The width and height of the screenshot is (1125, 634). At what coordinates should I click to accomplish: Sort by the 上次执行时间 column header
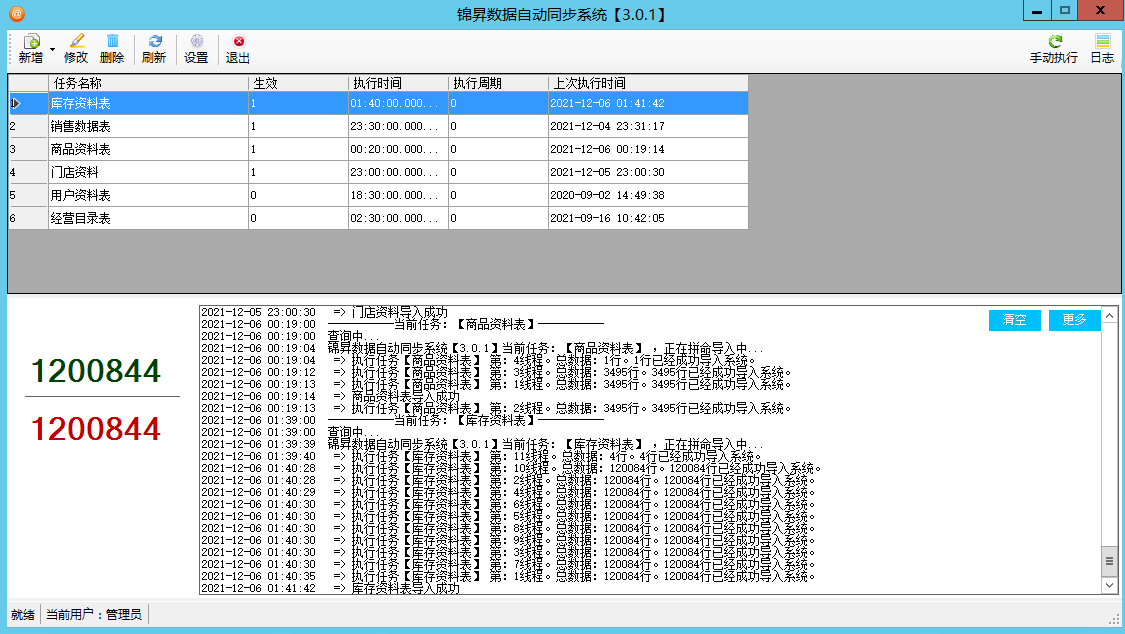tap(647, 83)
